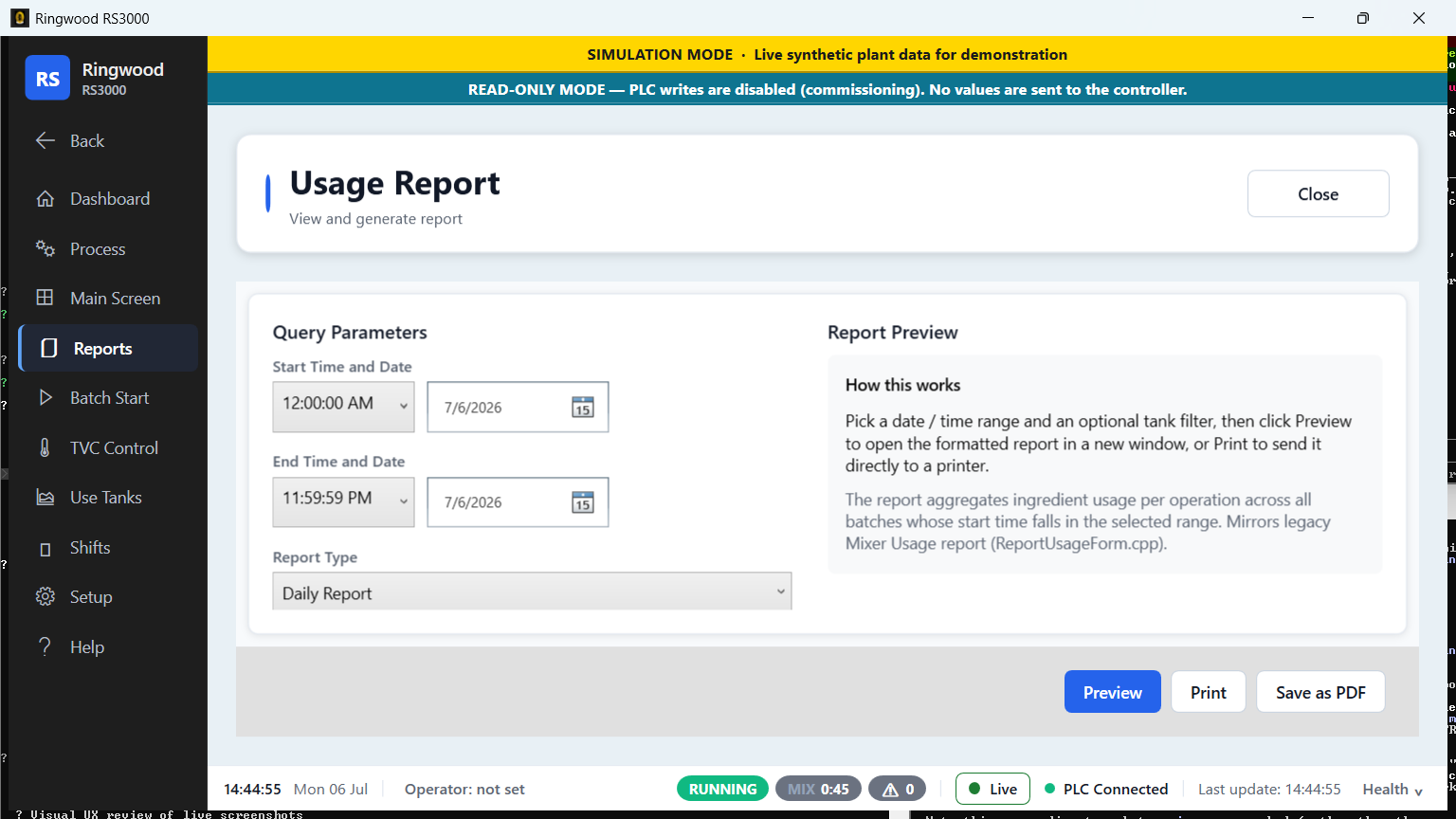The image size is (1456, 819).
Task: Click the Dashboard home icon
Action: [45, 198]
